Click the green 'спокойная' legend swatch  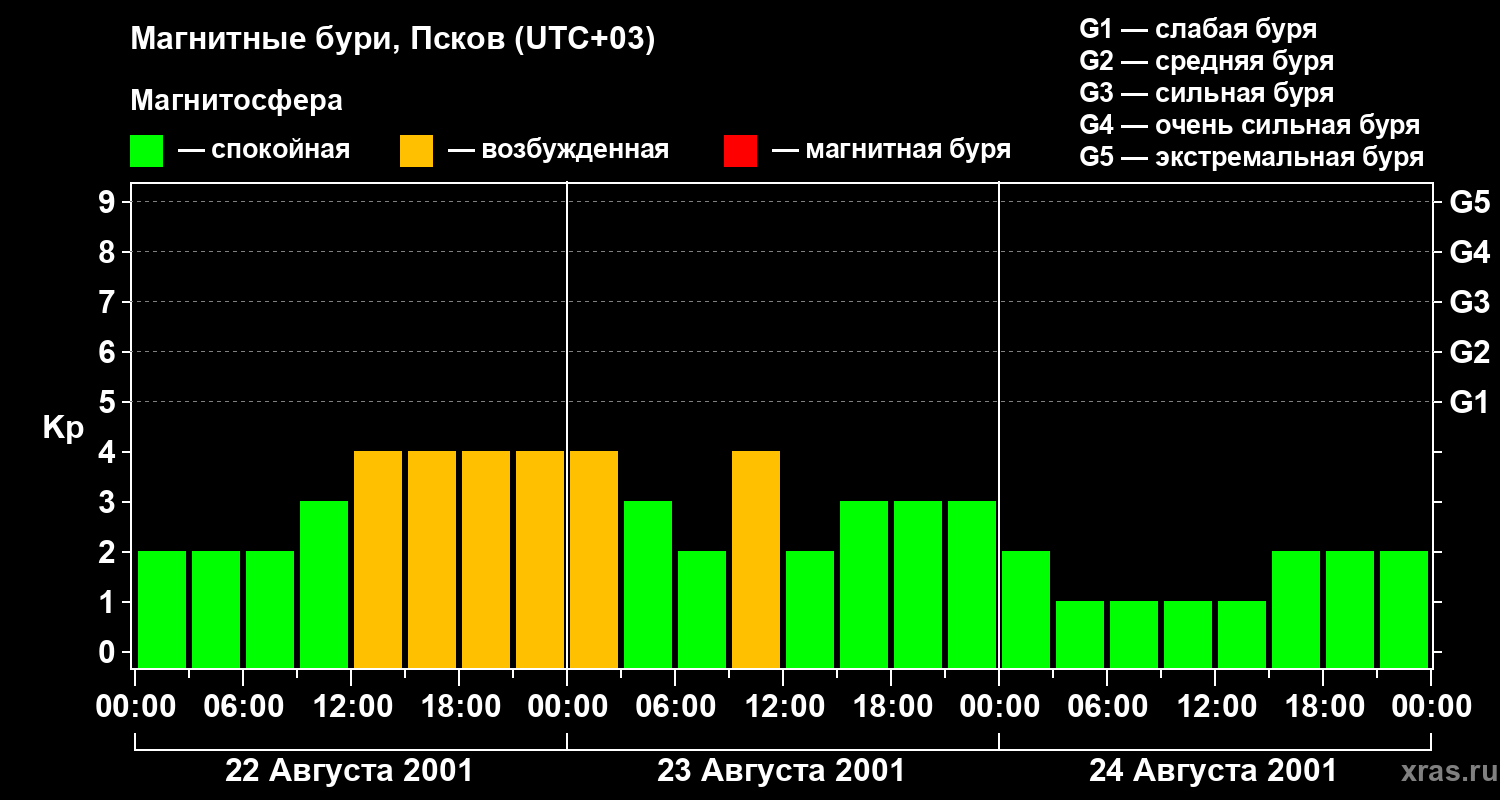pyautogui.click(x=147, y=151)
